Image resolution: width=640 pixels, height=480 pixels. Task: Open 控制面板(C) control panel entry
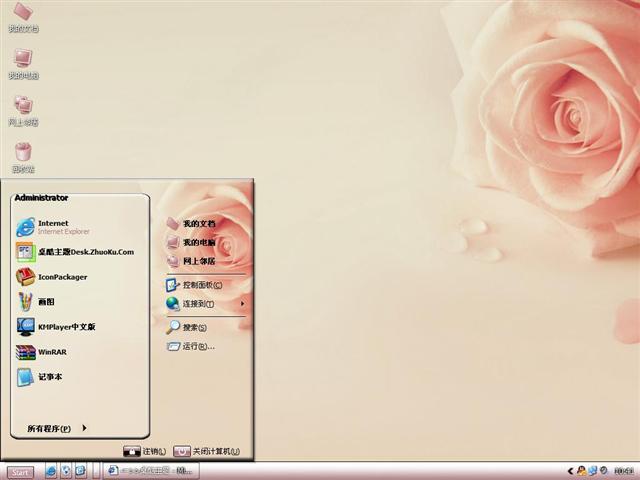[200, 285]
